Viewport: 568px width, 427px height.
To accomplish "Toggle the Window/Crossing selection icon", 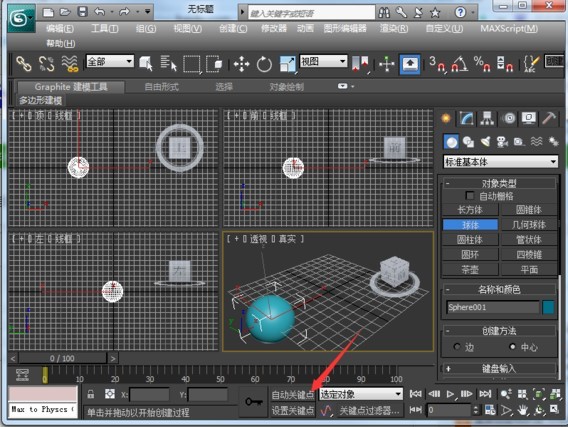I will pos(214,64).
